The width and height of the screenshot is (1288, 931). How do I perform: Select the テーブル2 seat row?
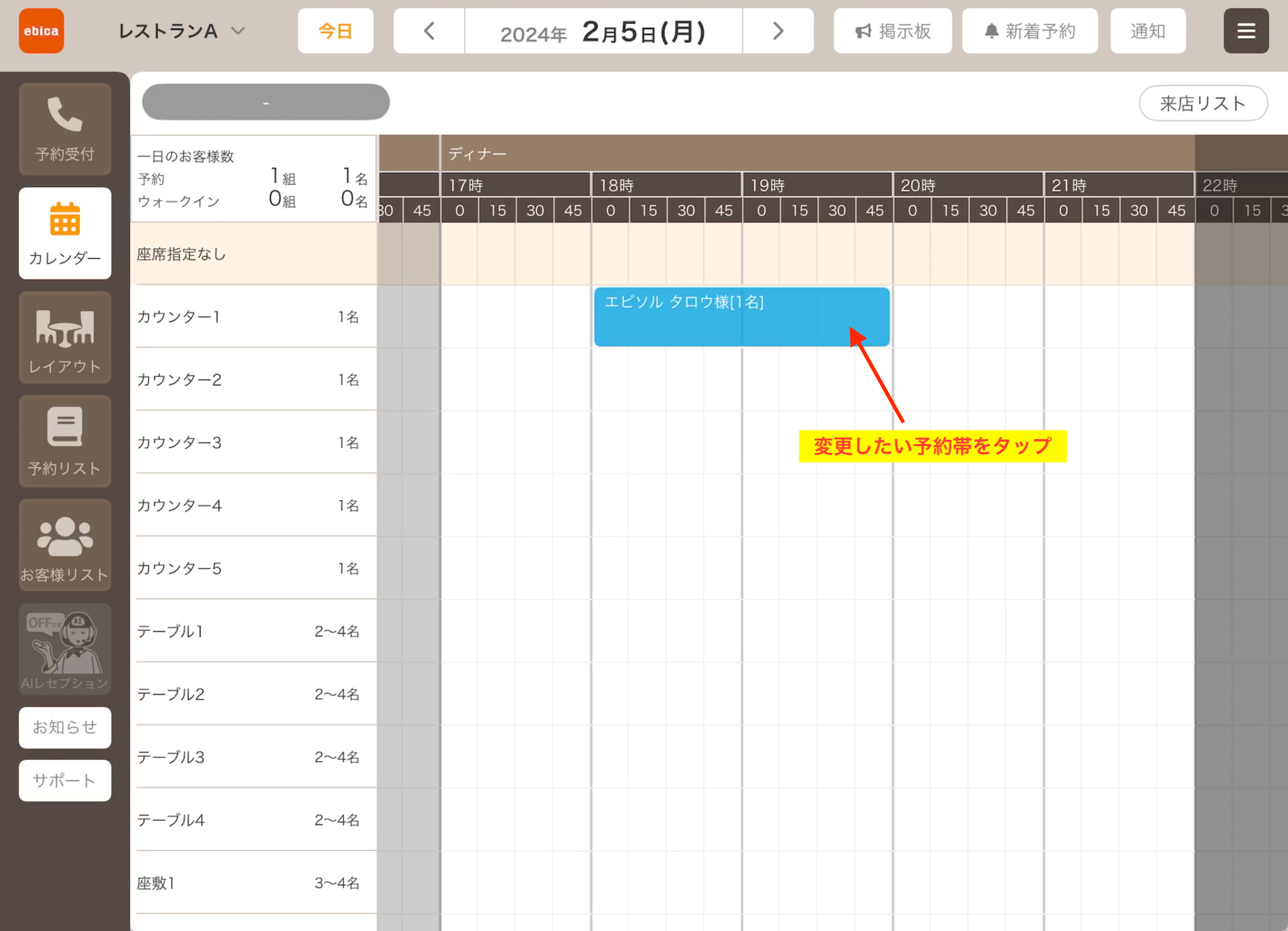253,694
